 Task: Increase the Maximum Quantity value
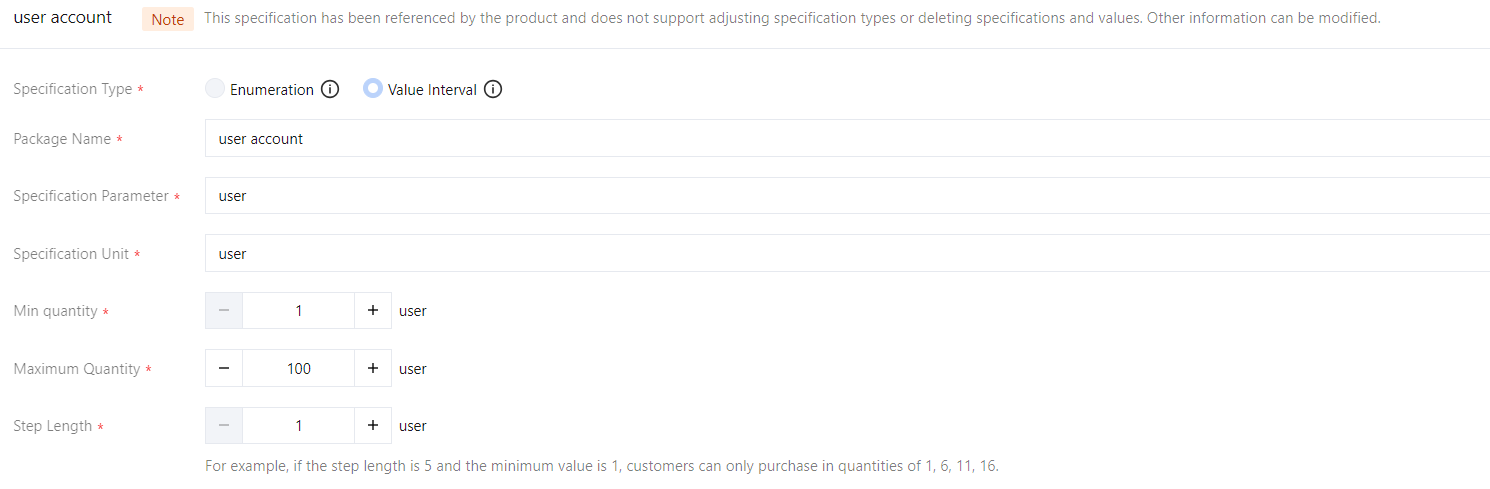tap(373, 369)
